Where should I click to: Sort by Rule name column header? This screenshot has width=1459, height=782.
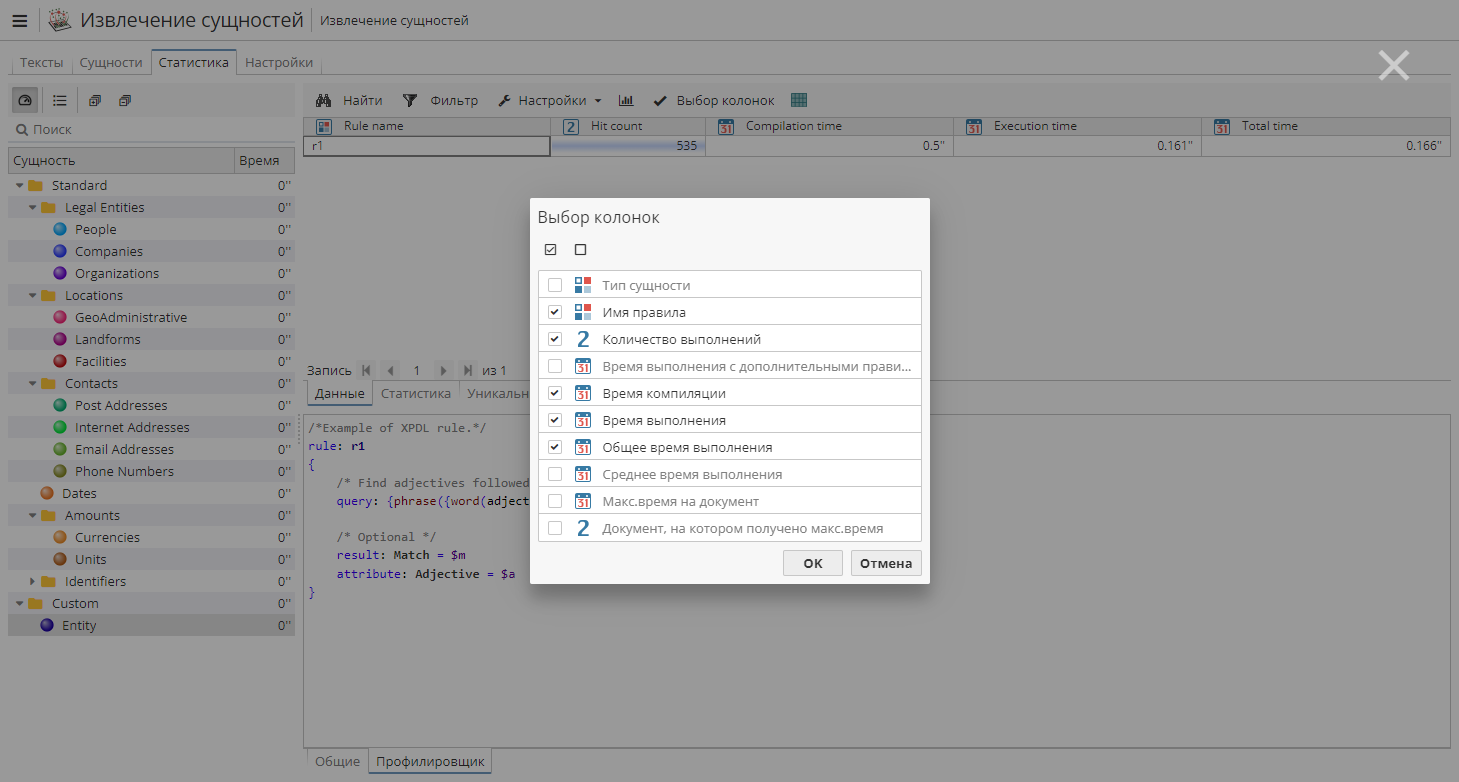[427, 126]
